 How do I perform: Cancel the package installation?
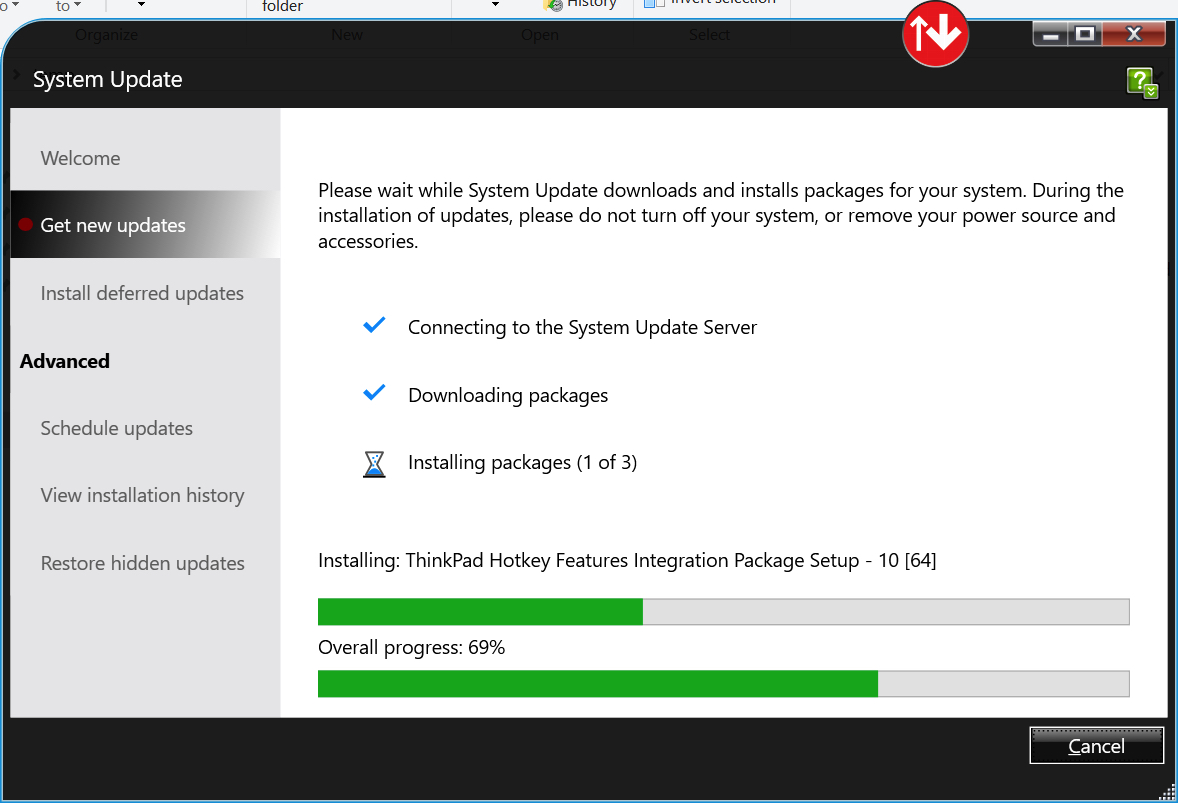coord(1096,745)
